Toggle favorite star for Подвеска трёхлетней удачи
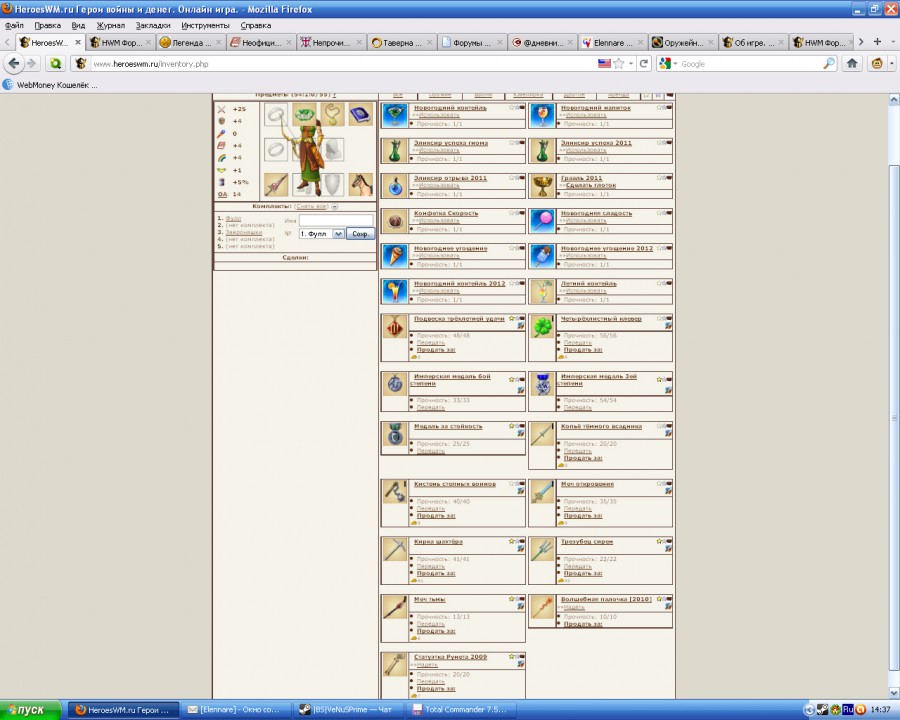 511,318
